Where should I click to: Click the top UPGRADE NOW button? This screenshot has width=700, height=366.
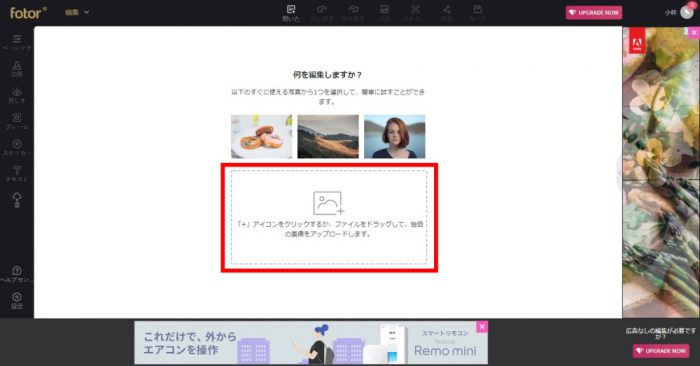(594, 12)
